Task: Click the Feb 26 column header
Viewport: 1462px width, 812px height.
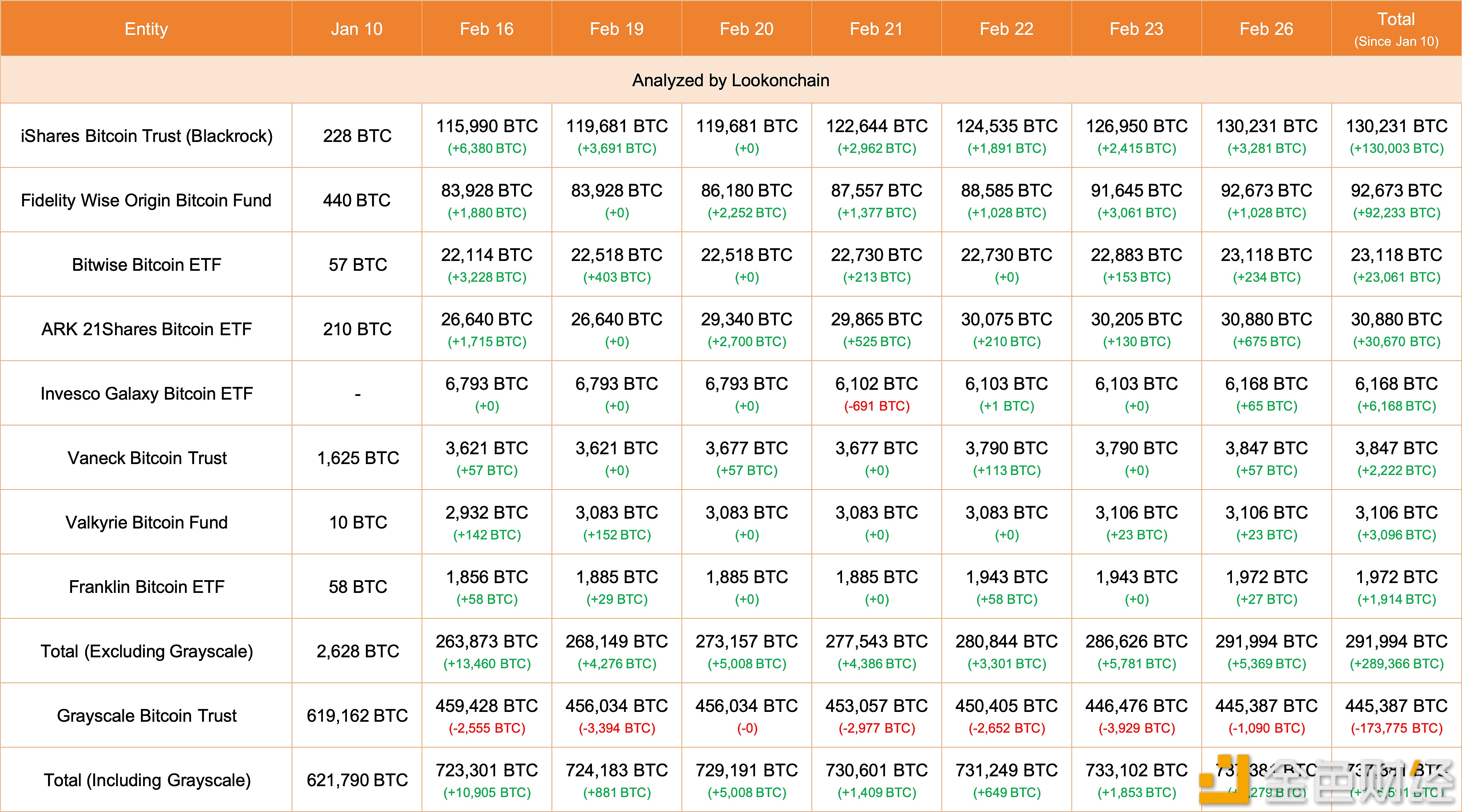Action: point(1266,29)
